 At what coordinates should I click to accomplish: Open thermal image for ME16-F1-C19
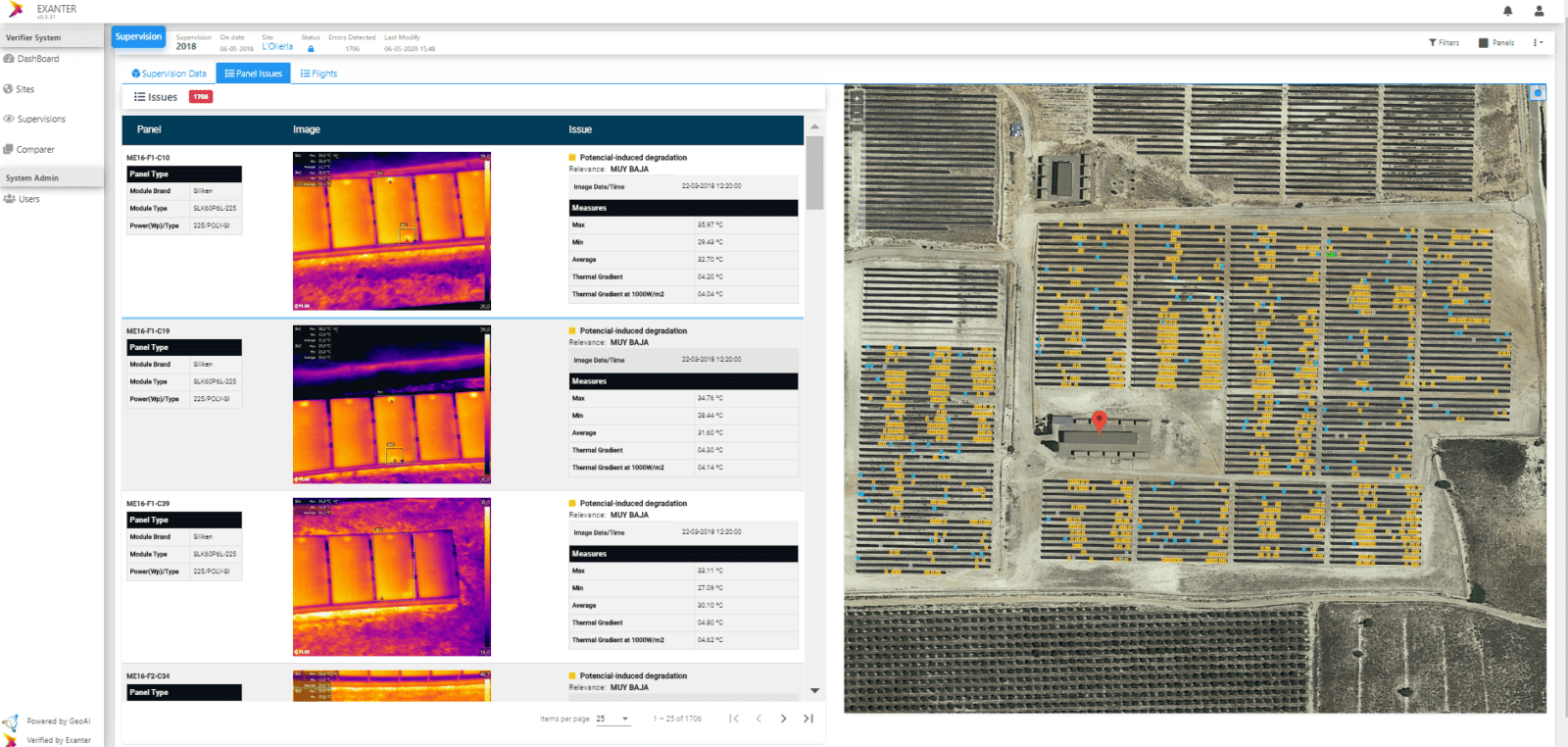[x=392, y=405]
